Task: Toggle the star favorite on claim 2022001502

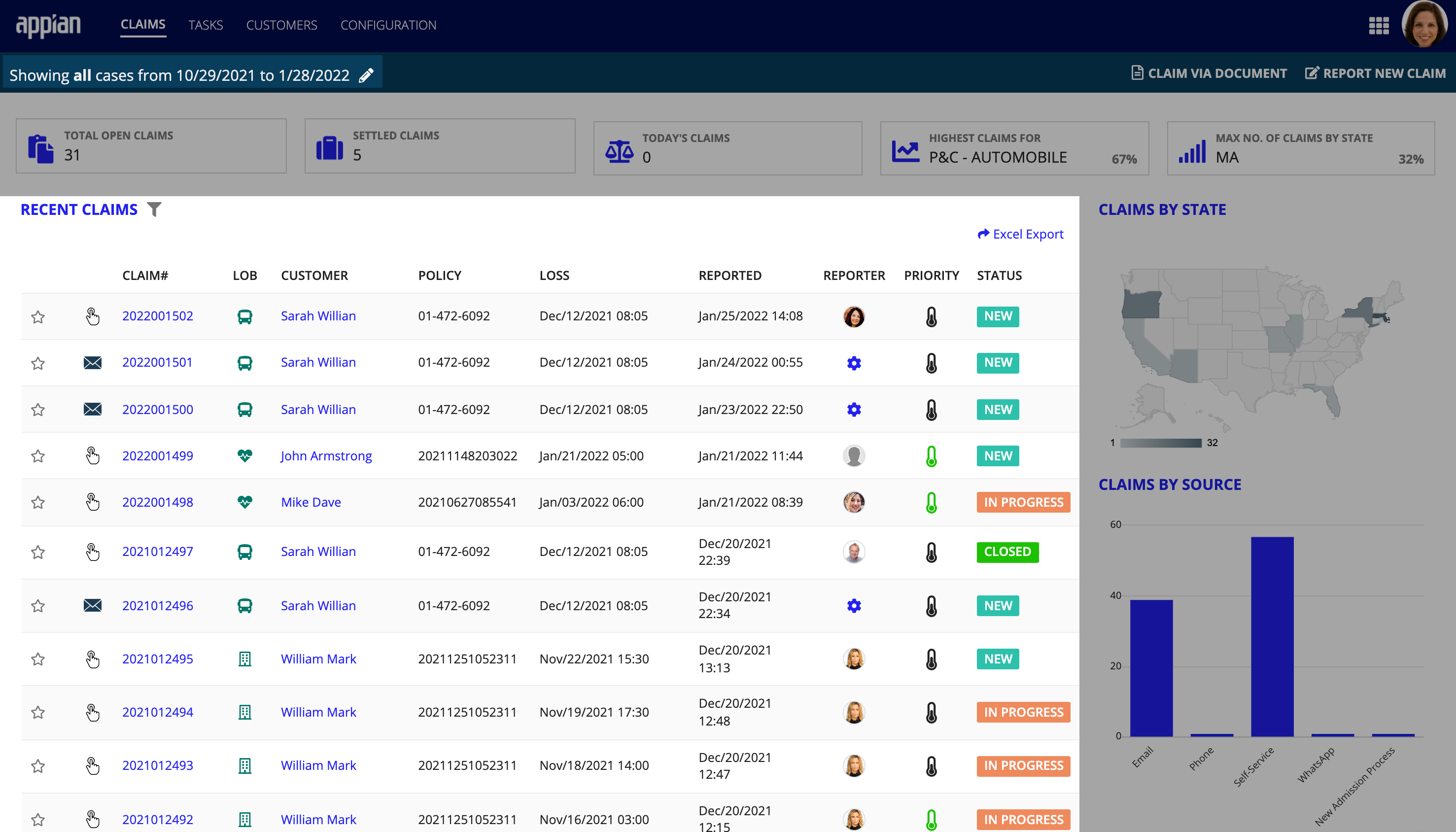Action: click(38, 315)
